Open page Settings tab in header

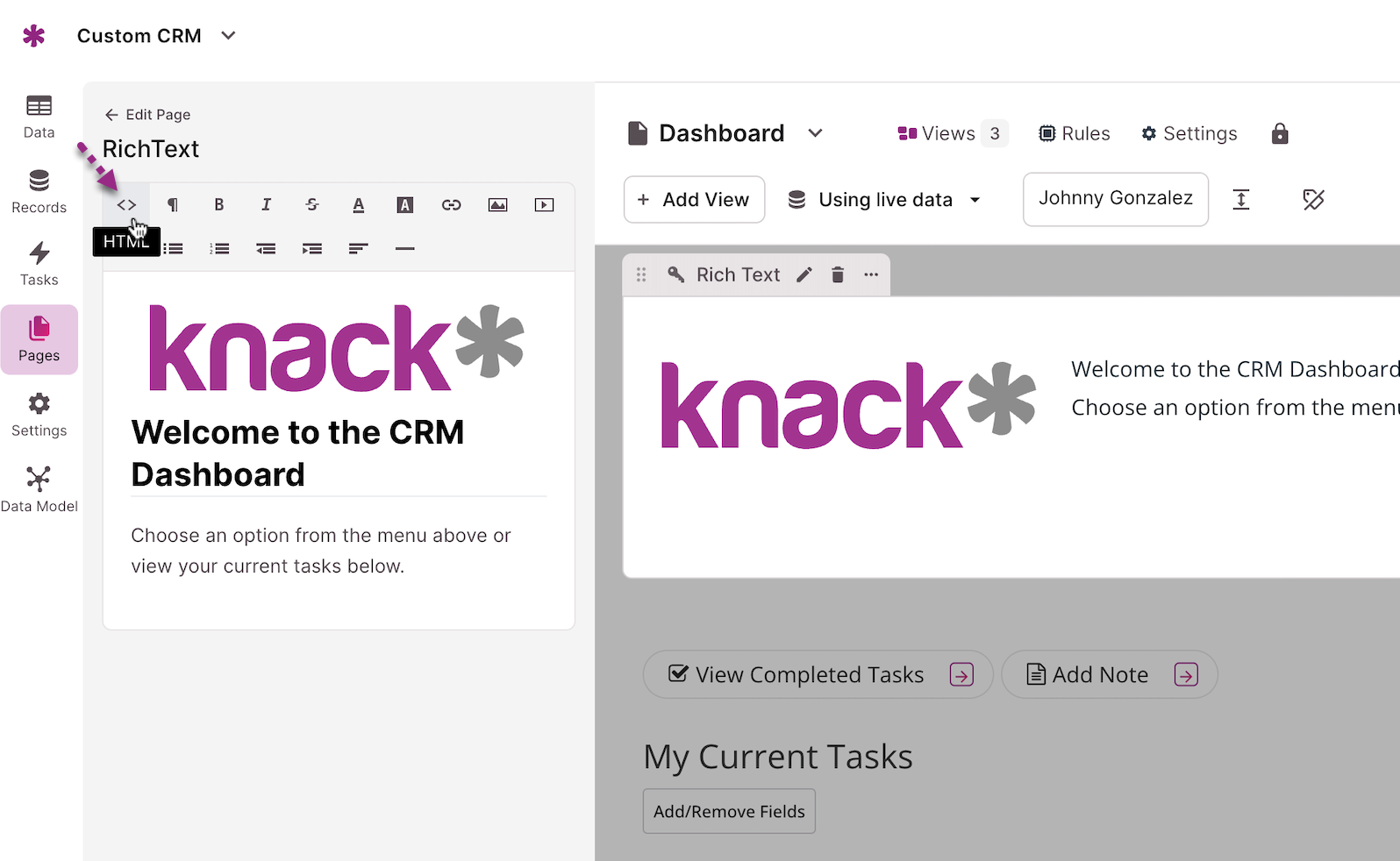click(1189, 133)
